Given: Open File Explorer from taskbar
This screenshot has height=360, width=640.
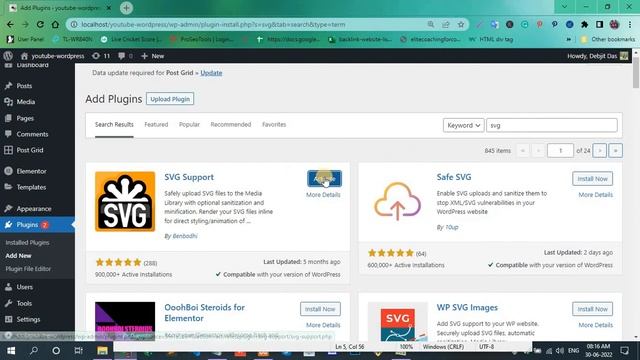Looking at the screenshot, I should 102,351.
